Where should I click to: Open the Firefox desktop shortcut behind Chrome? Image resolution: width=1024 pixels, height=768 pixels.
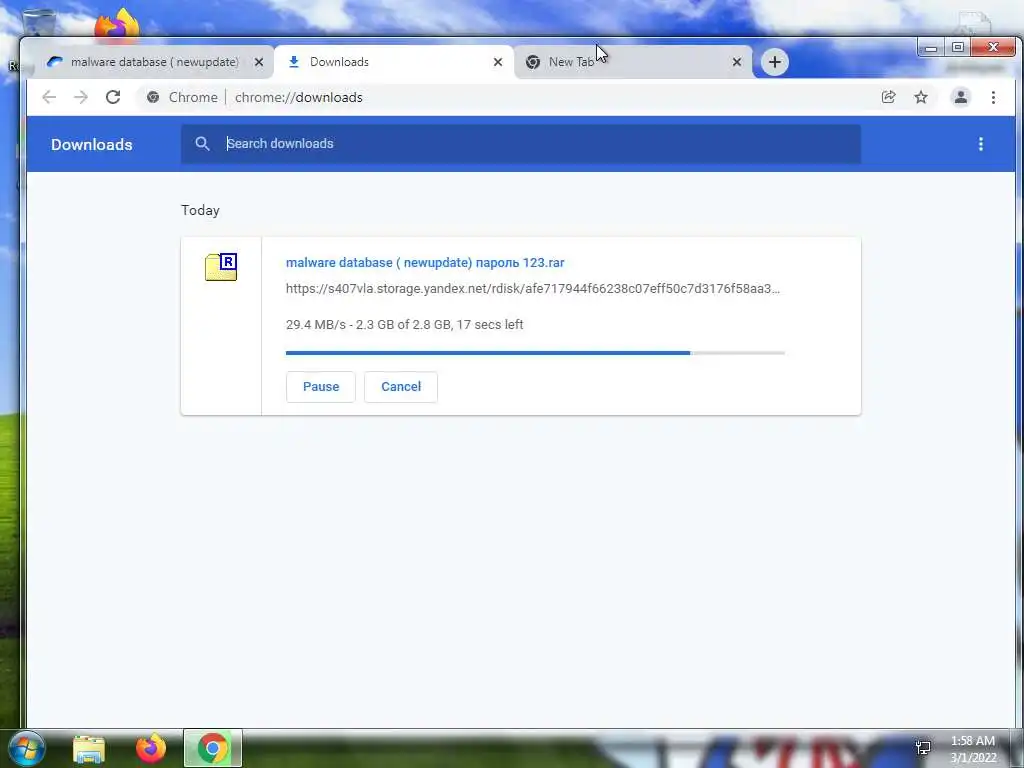pyautogui.click(x=117, y=25)
